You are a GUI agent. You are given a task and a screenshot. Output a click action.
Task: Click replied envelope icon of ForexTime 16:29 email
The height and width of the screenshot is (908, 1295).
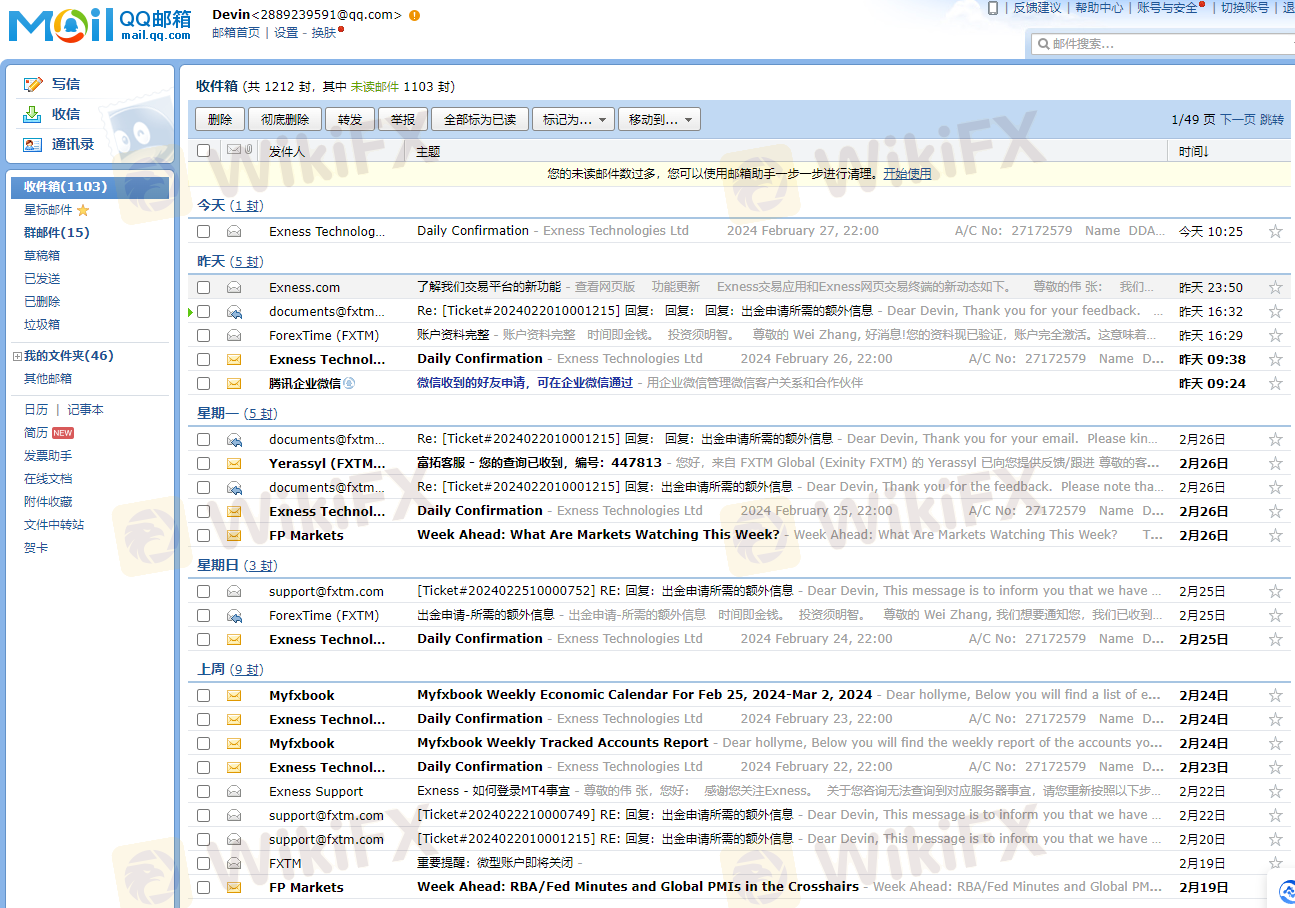click(234, 335)
